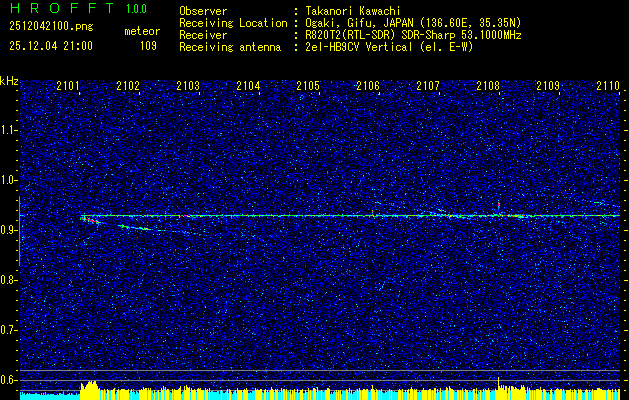The height and width of the screenshot is (400, 629).
Task: Click the 2102 time marker
Action: coord(128,85)
